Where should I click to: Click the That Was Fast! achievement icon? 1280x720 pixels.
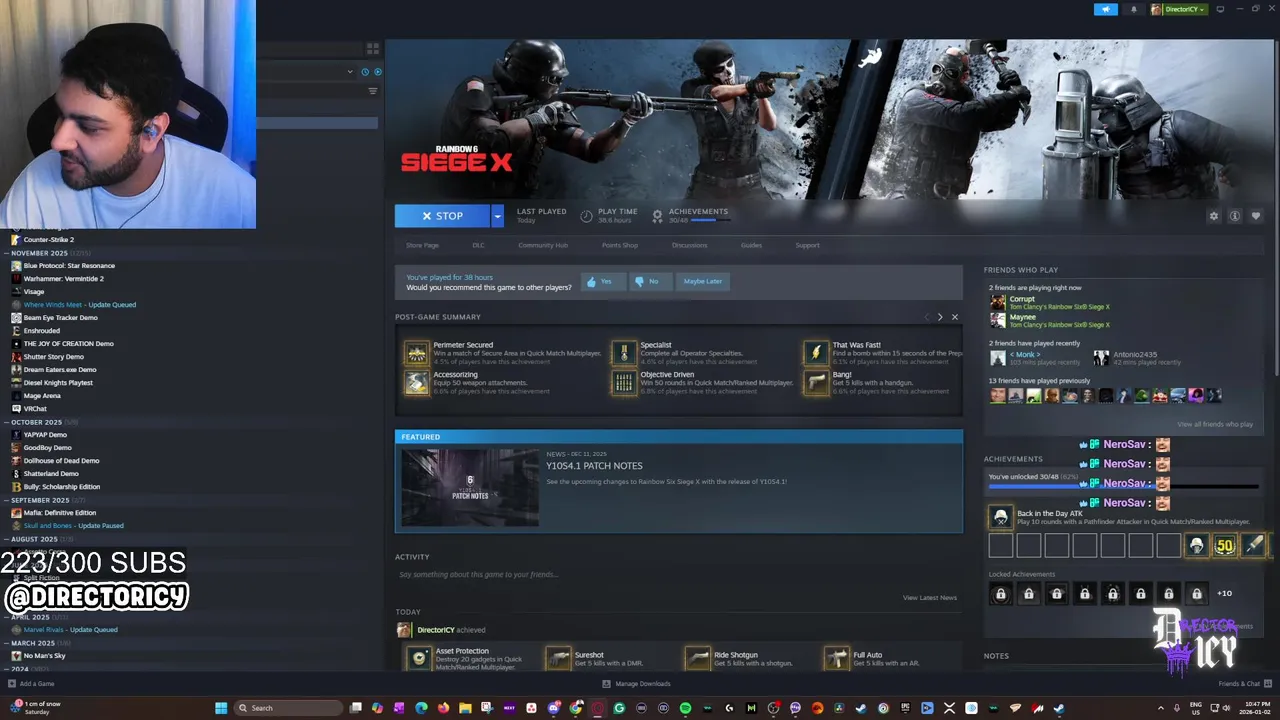[x=817, y=353]
